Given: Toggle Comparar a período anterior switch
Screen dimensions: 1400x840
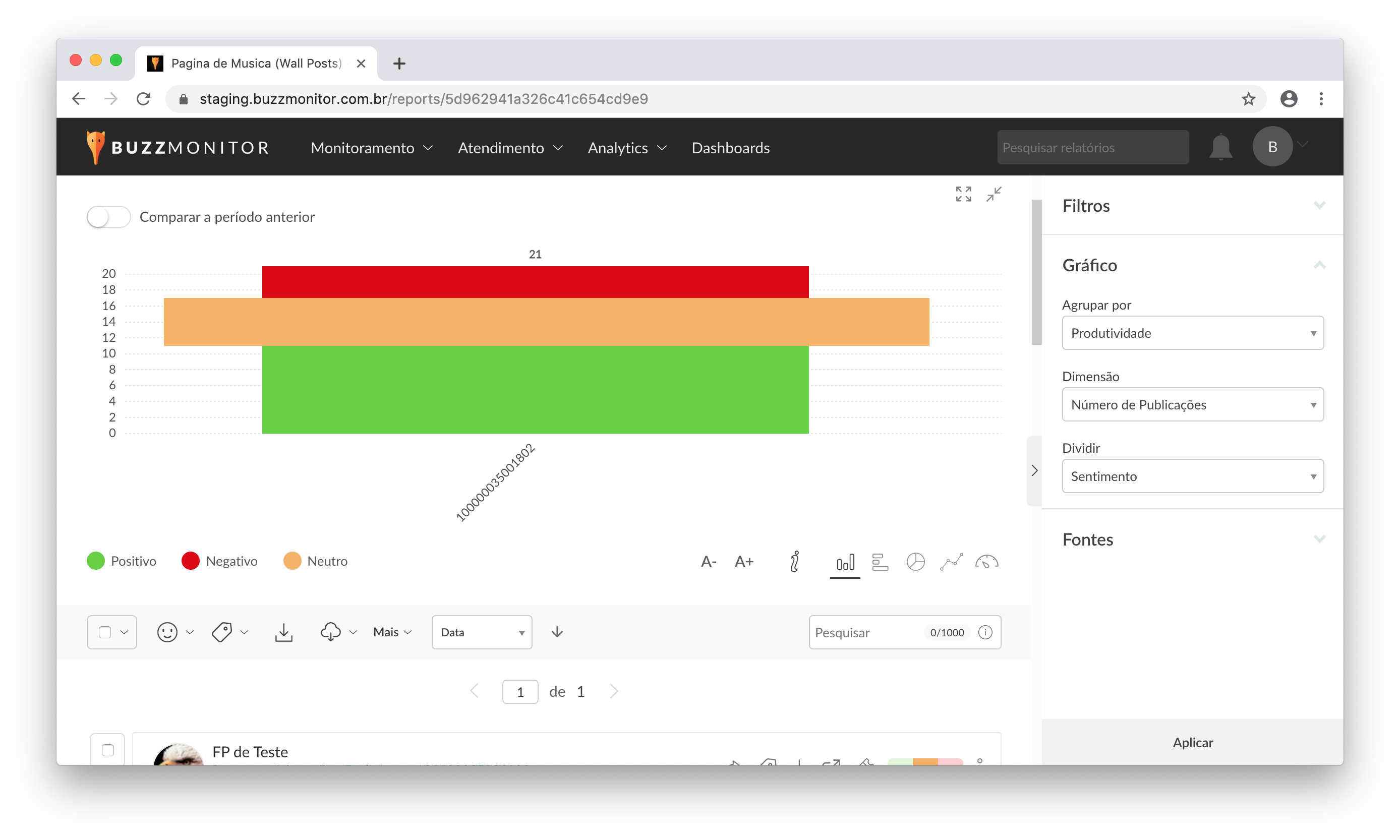Looking at the screenshot, I should [x=109, y=217].
